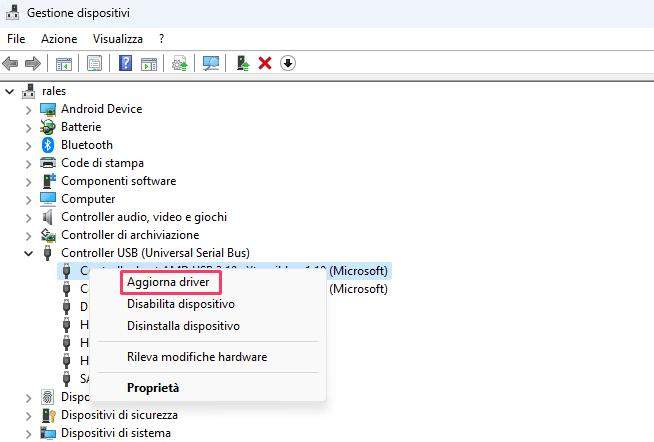Click the red X Uninstall device icon

[265, 63]
